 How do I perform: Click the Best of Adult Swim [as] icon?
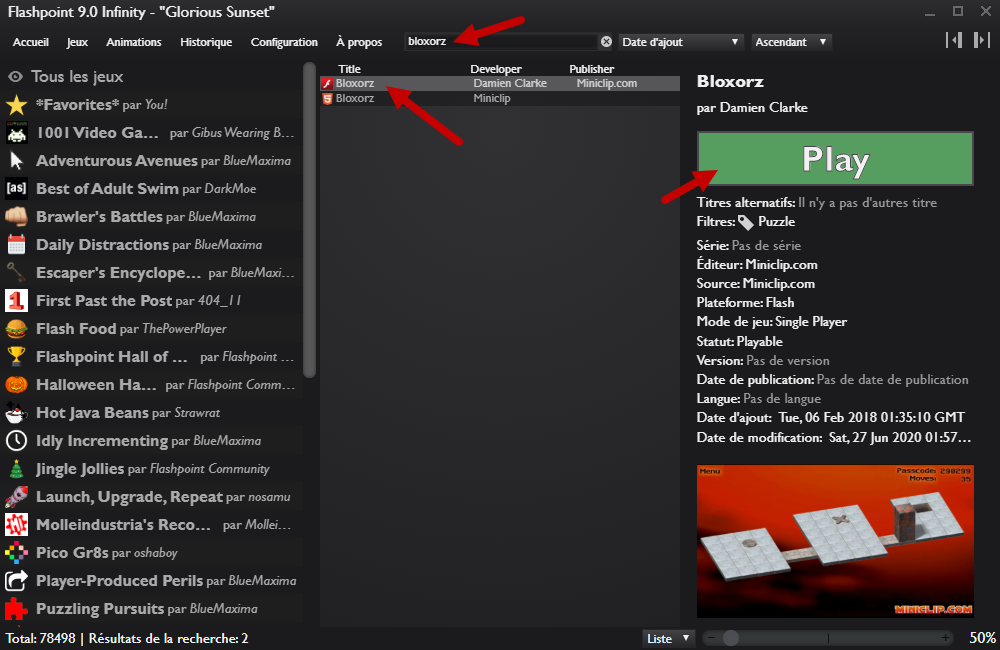click(17, 188)
